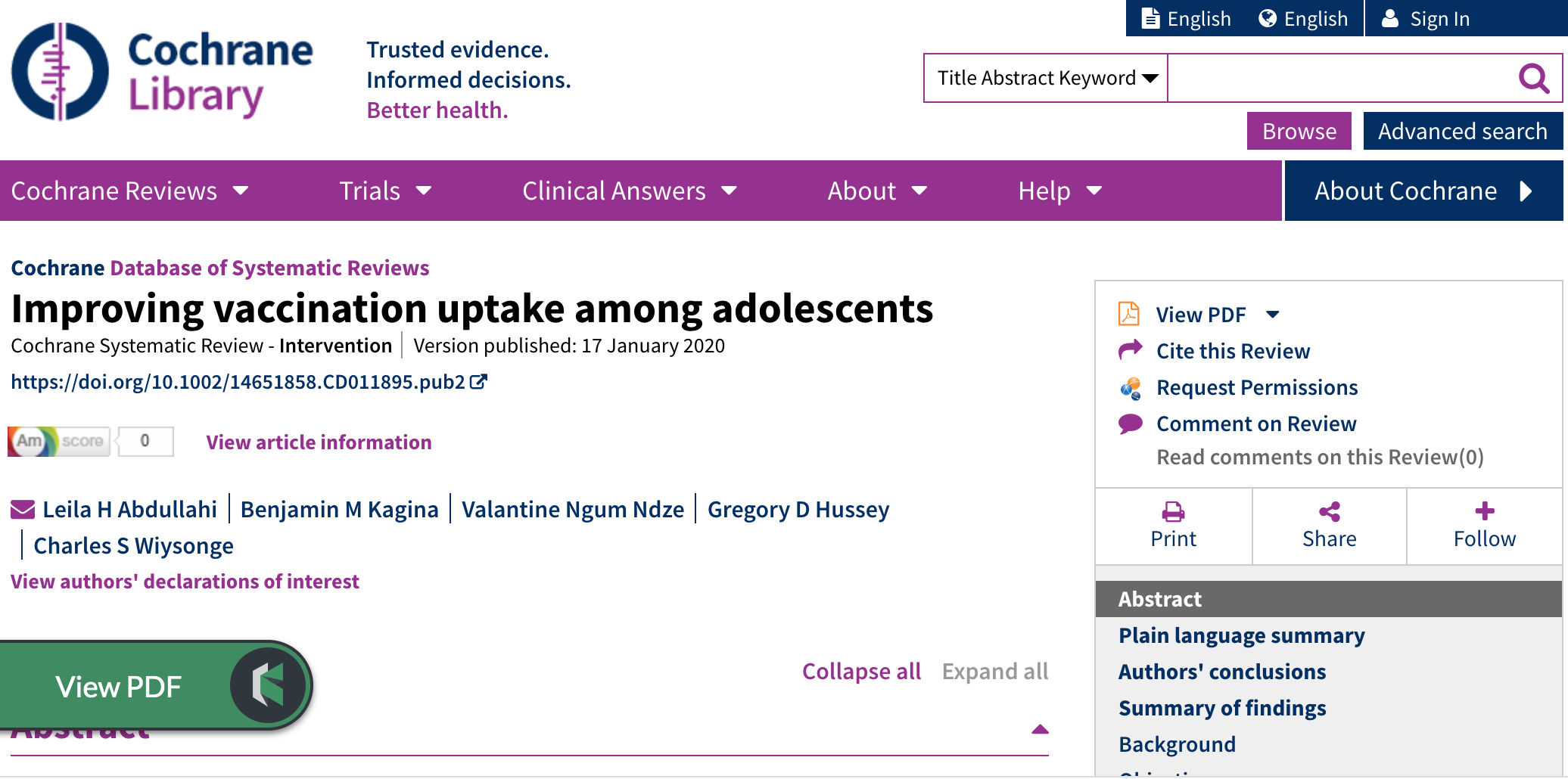Open the Title Abstract Keyword dropdown

[x=1046, y=78]
